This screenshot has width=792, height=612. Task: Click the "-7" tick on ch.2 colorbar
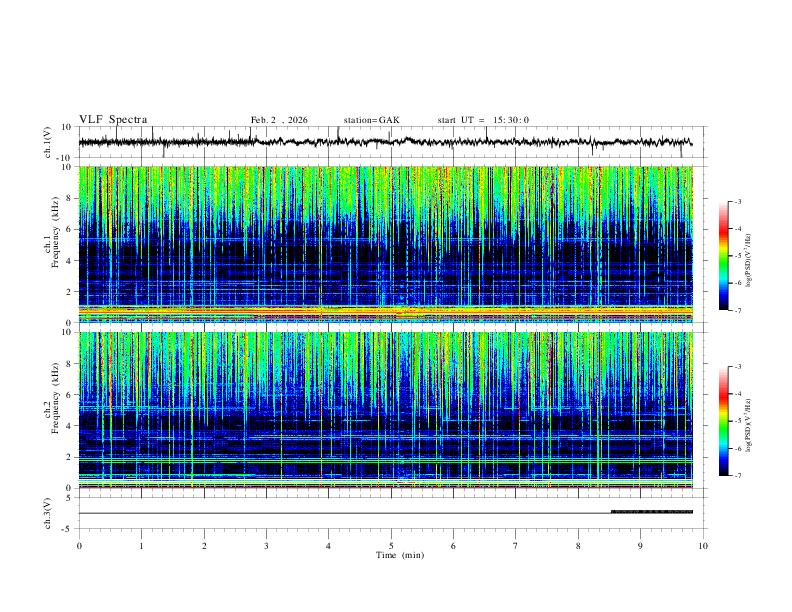tap(738, 475)
